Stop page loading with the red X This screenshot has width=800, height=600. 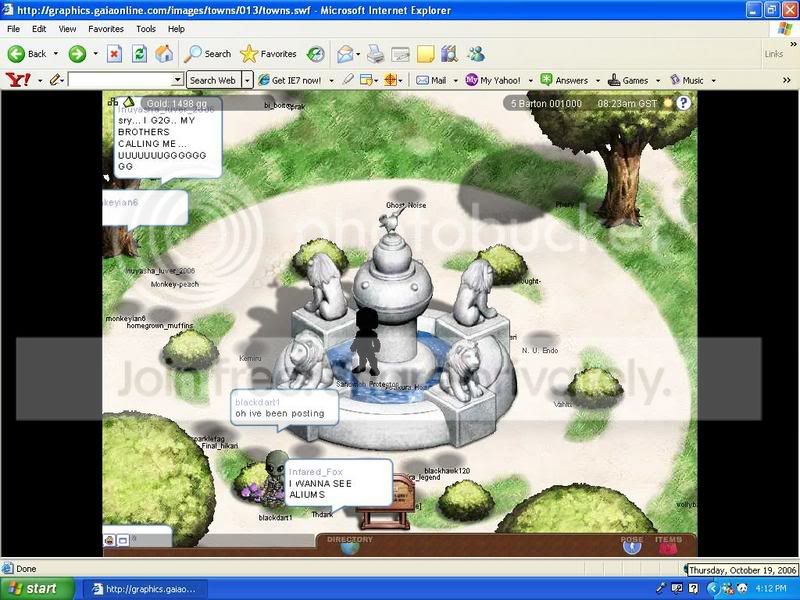(x=114, y=54)
